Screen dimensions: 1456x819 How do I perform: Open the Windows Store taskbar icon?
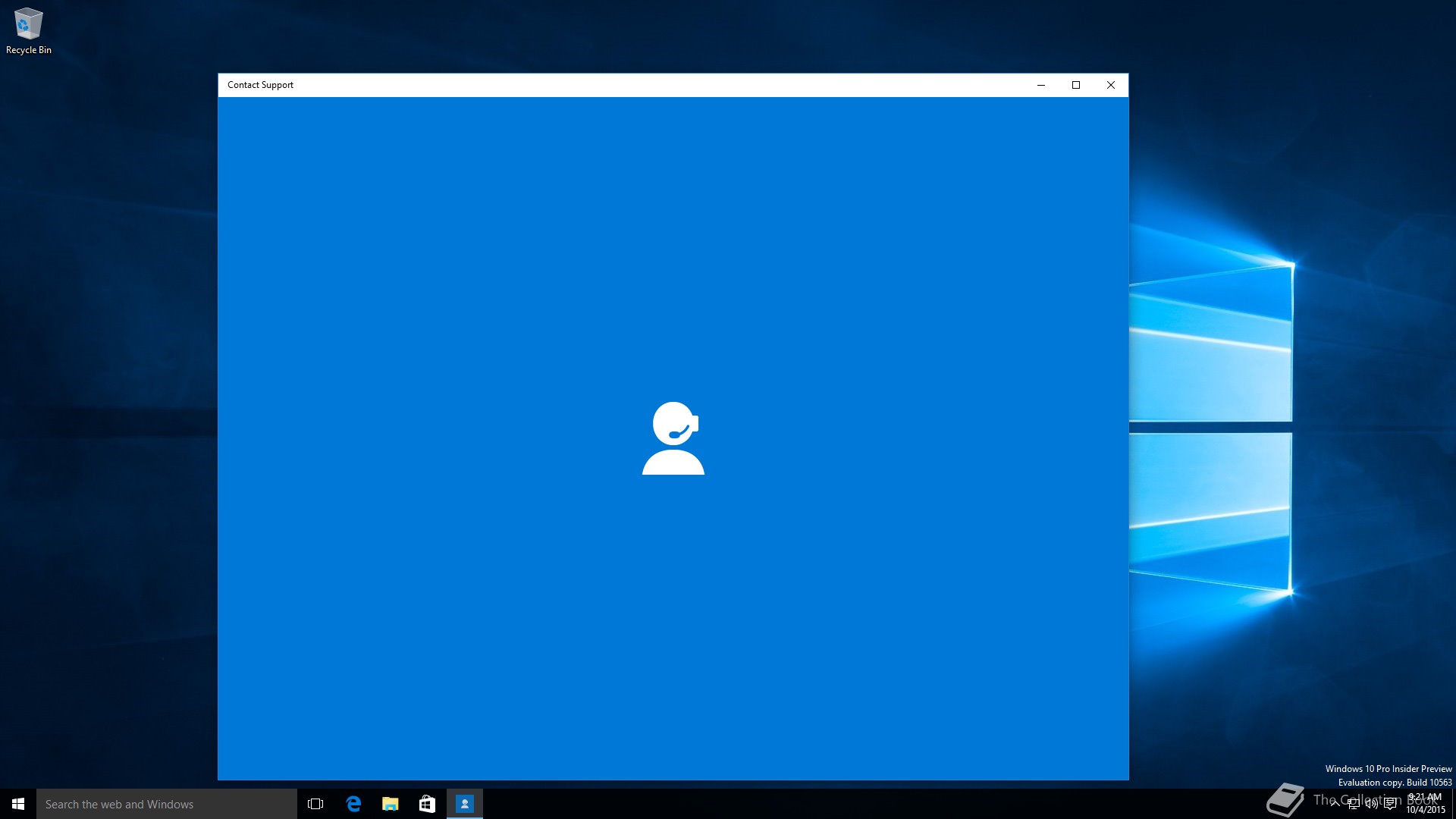pos(427,804)
